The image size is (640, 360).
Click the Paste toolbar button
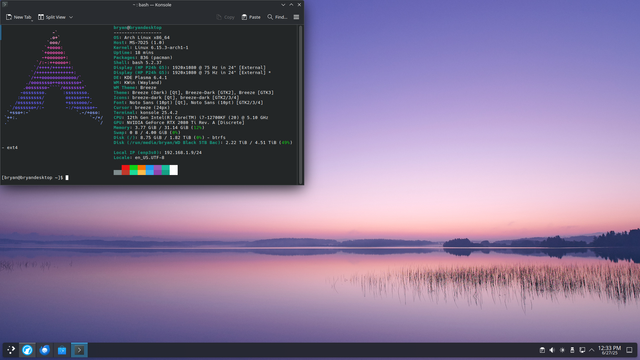251,17
